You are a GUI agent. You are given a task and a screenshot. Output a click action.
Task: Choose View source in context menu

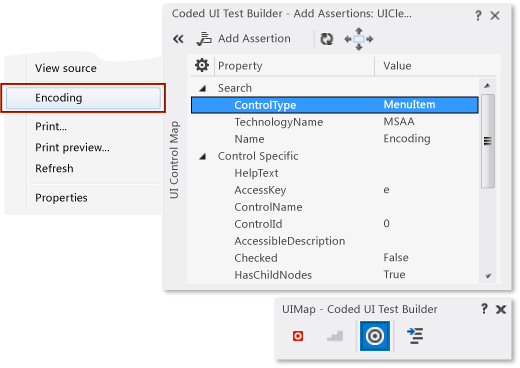[x=66, y=68]
